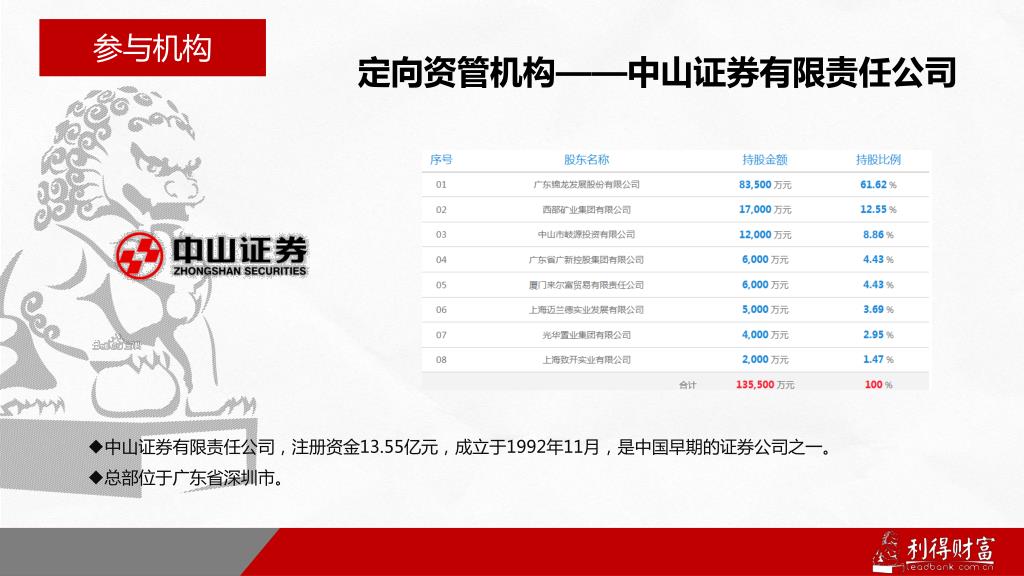The image size is (1024, 576).
Task: Click the 持股比例 column header
Action: pos(878,159)
